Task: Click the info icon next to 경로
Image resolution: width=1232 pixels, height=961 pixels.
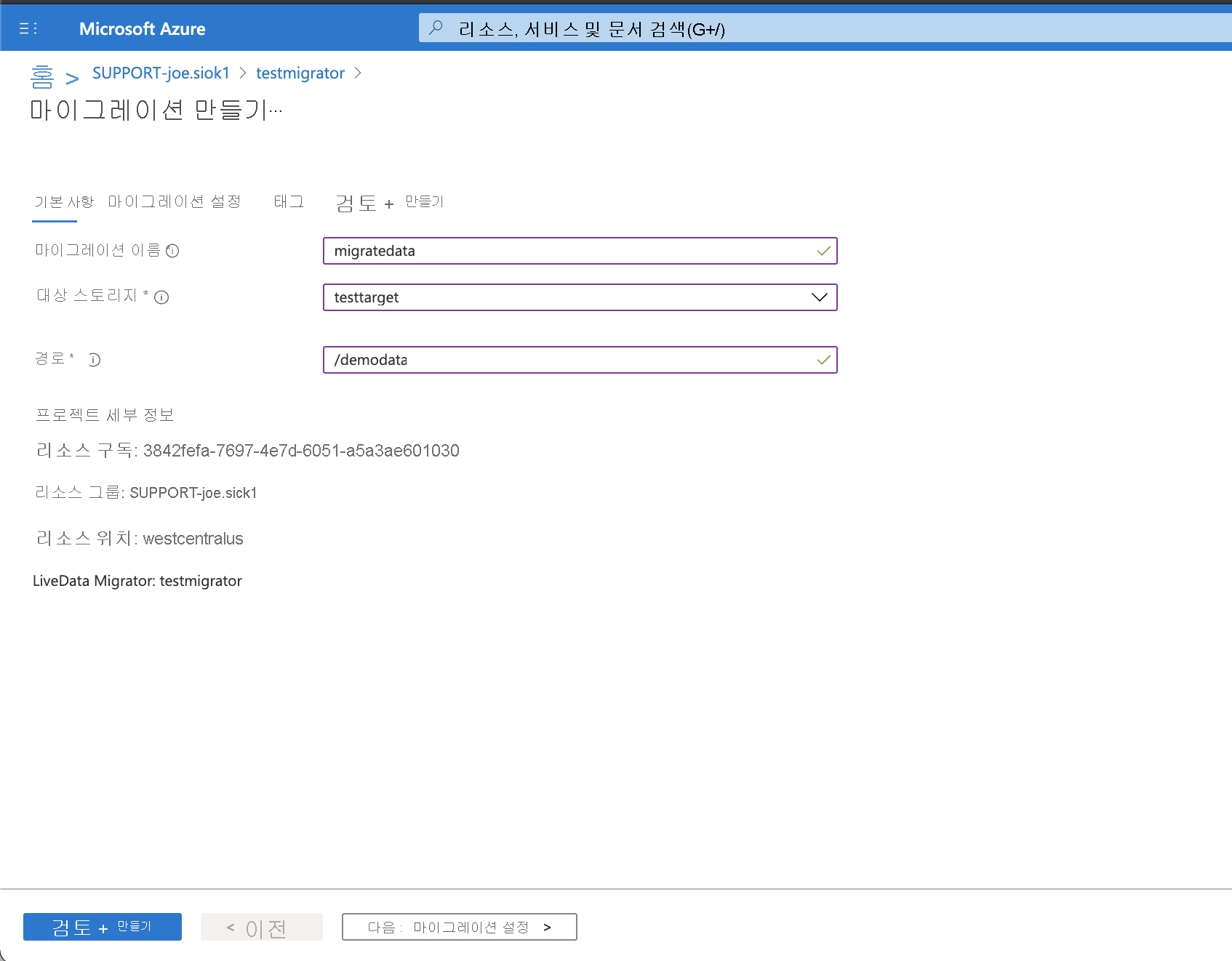Action: point(95,359)
